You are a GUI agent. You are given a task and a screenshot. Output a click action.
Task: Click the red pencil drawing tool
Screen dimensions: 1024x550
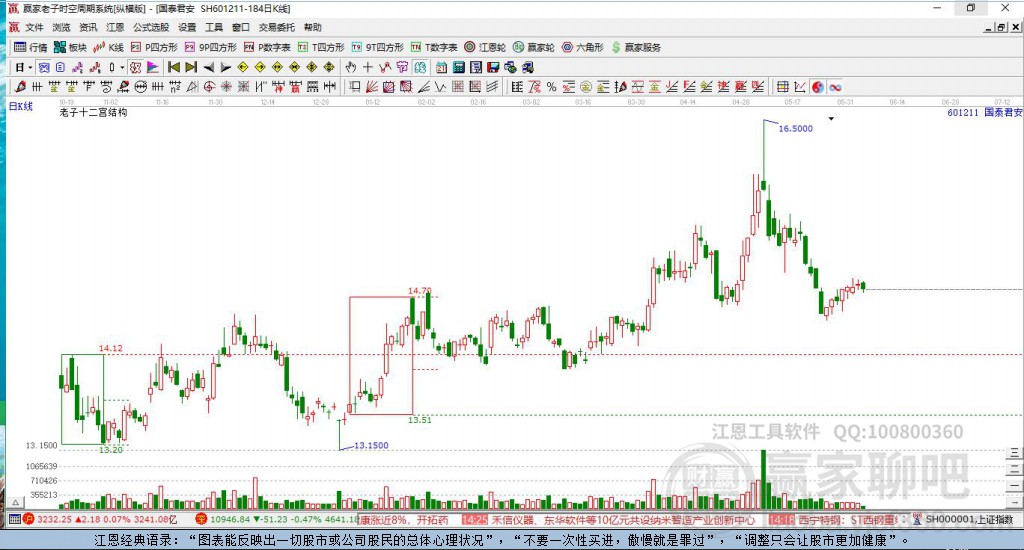[x=20, y=86]
